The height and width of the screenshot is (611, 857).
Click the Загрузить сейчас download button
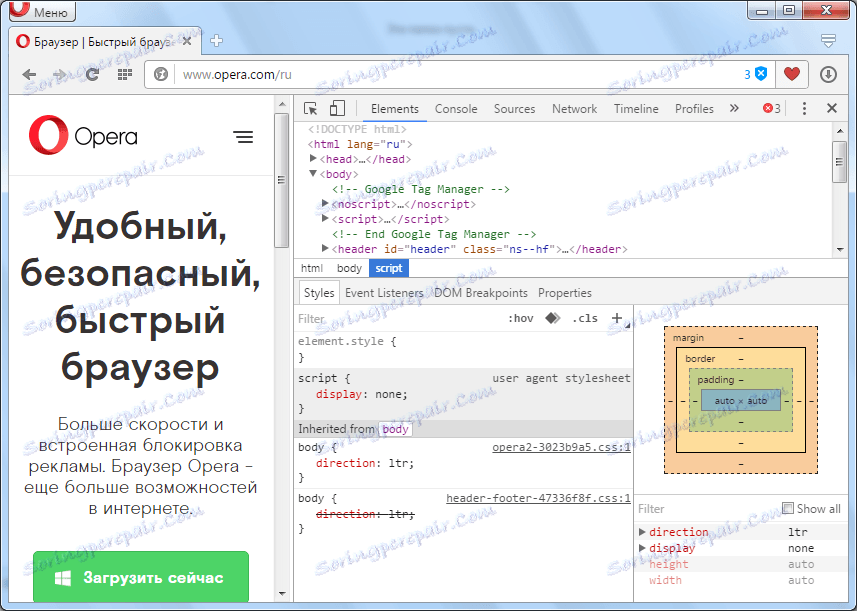point(141,577)
